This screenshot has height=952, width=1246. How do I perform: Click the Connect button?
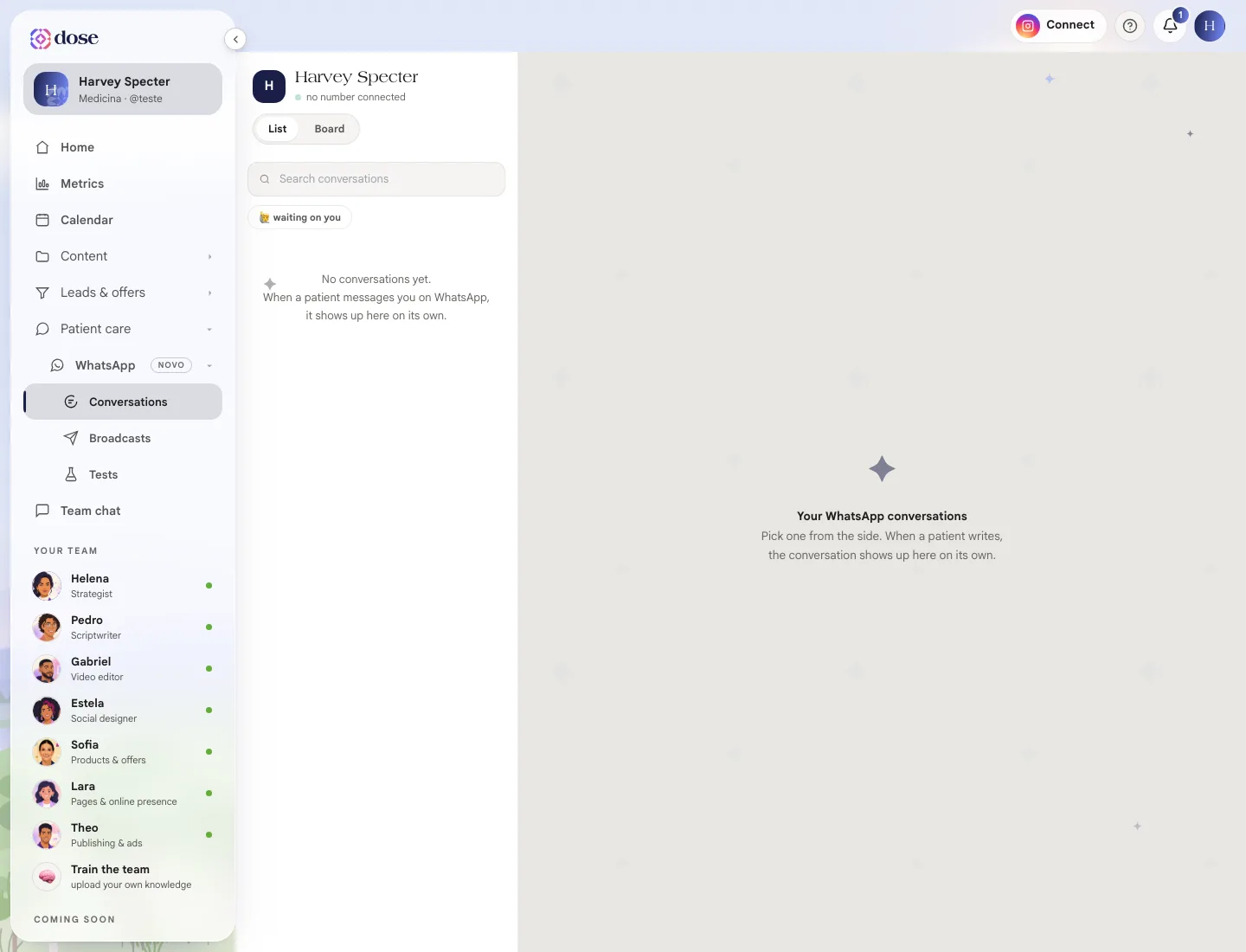(x=1058, y=26)
